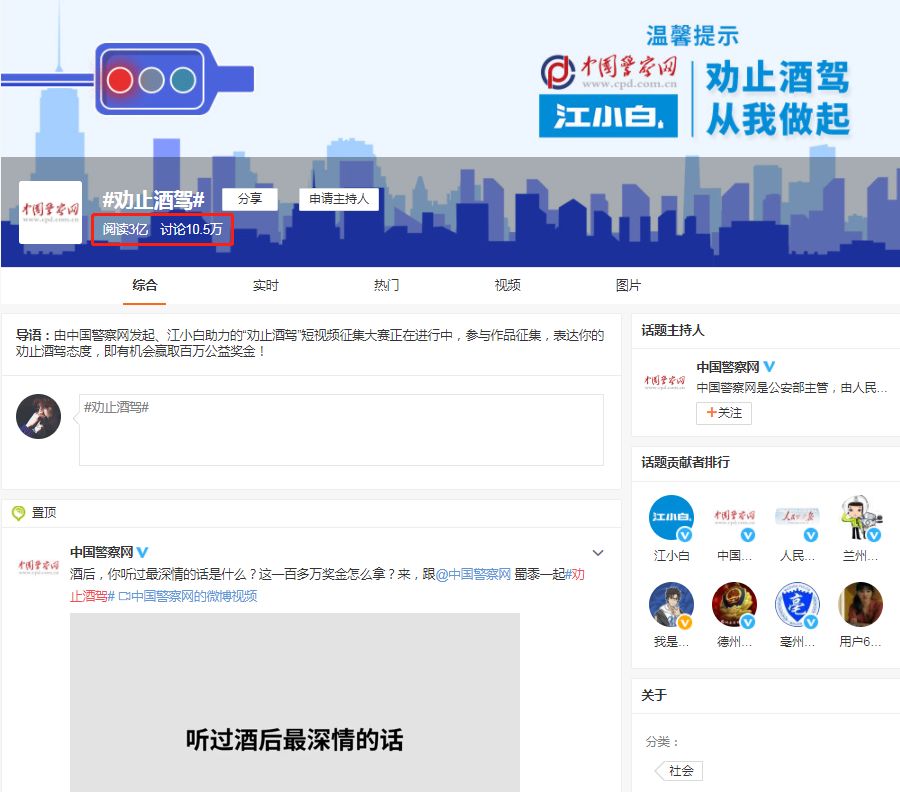Play the 听过酒后最深情的话 video thumbnail
The height and width of the screenshot is (792, 900).
(295, 702)
